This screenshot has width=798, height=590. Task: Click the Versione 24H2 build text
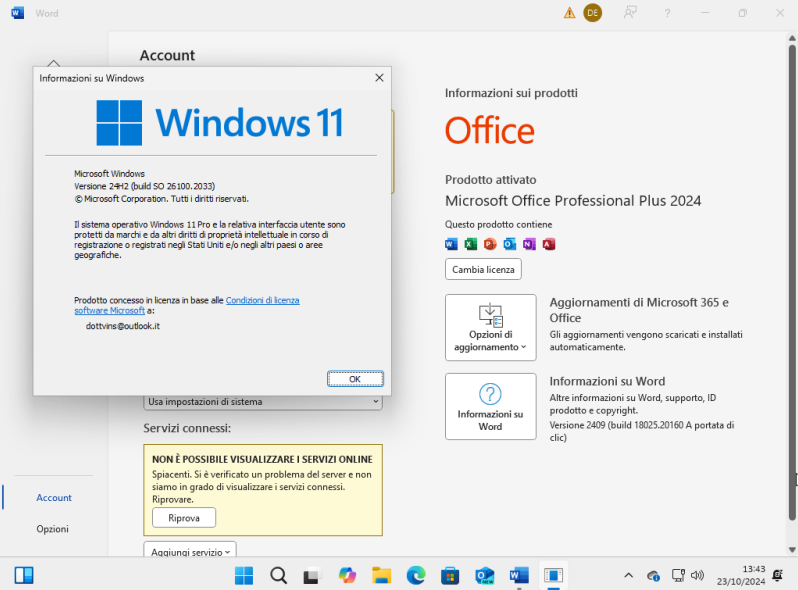click(x=145, y=186)
